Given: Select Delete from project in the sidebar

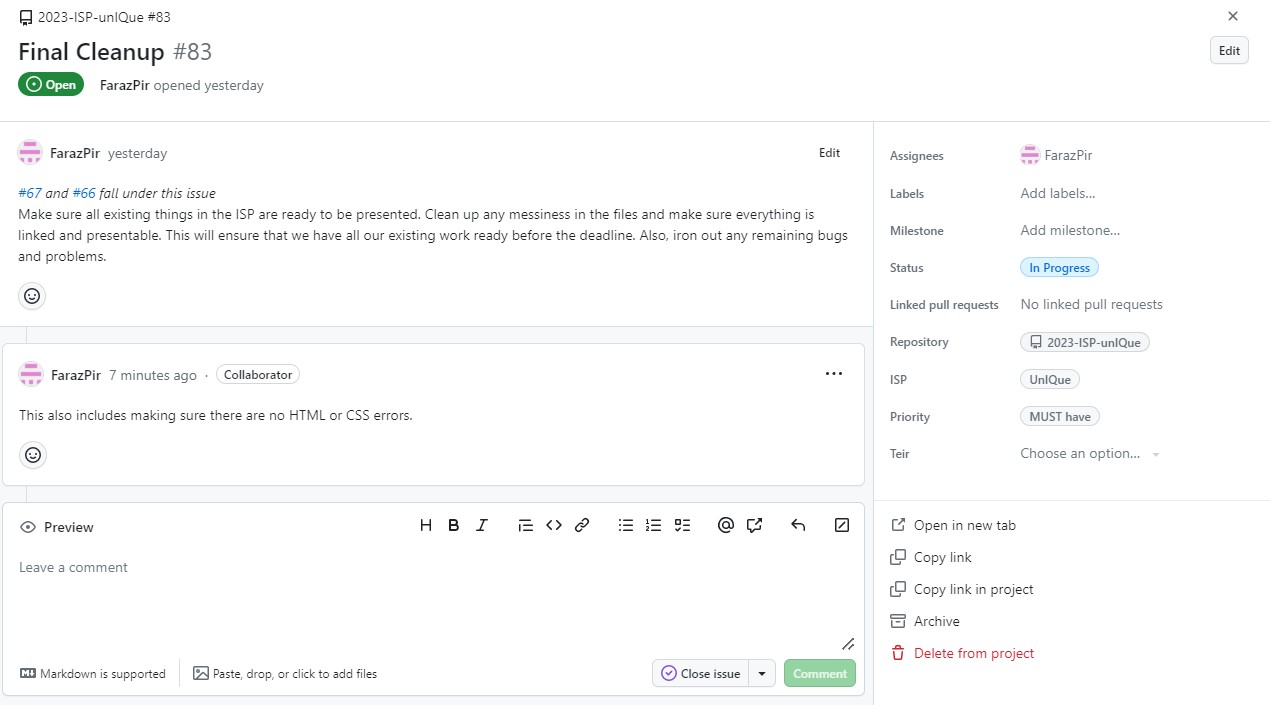Looking at the screenshot, I should tap(972, 652).
